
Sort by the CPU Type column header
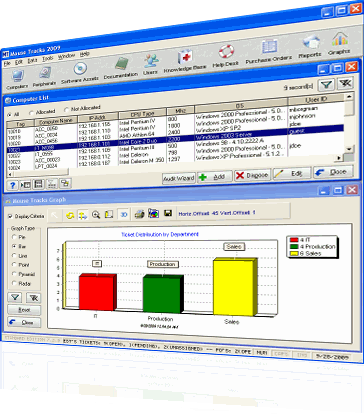142,114
